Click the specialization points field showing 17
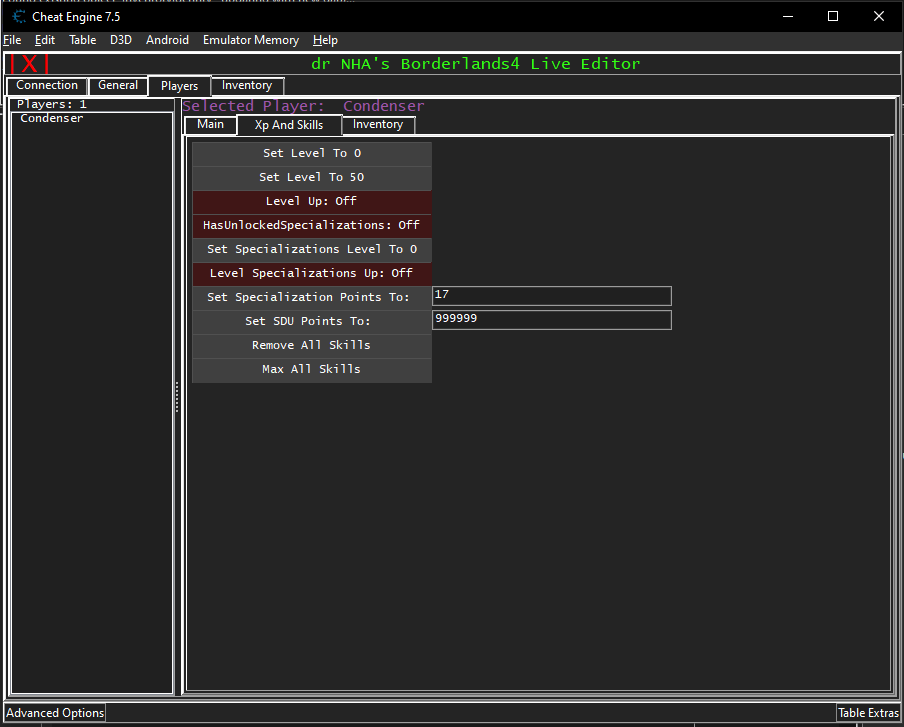The height and width of the screenshot is (727, 904). (552, 296)
